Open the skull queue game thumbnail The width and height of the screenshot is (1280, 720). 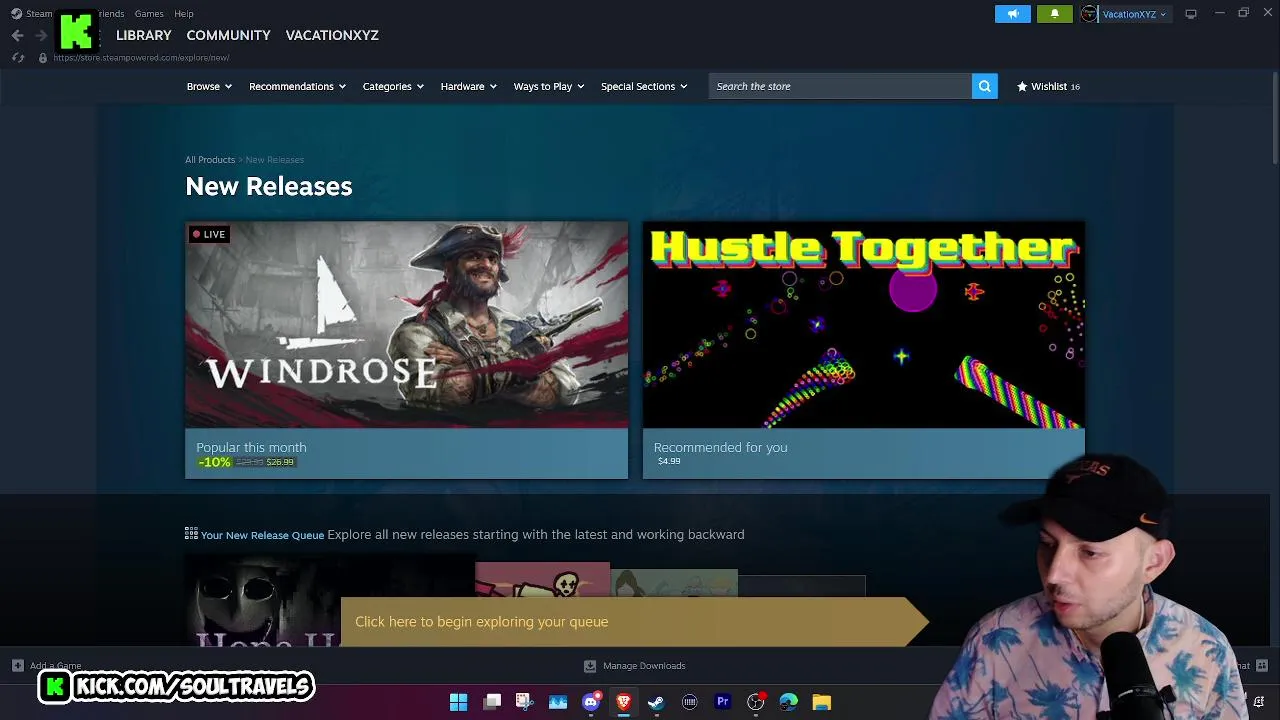coord(542,581)
